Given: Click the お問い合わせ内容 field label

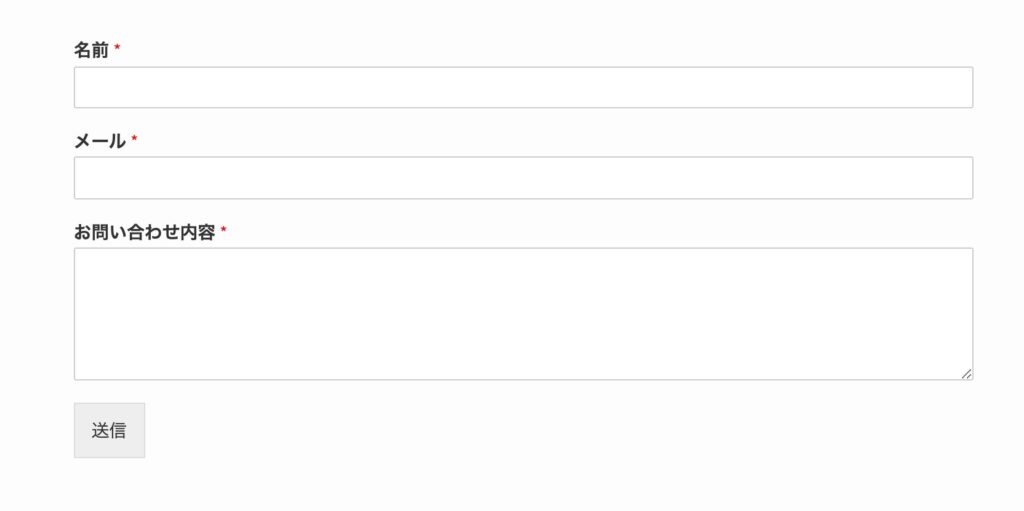Looking at the screenshot, I should point(144,232).
